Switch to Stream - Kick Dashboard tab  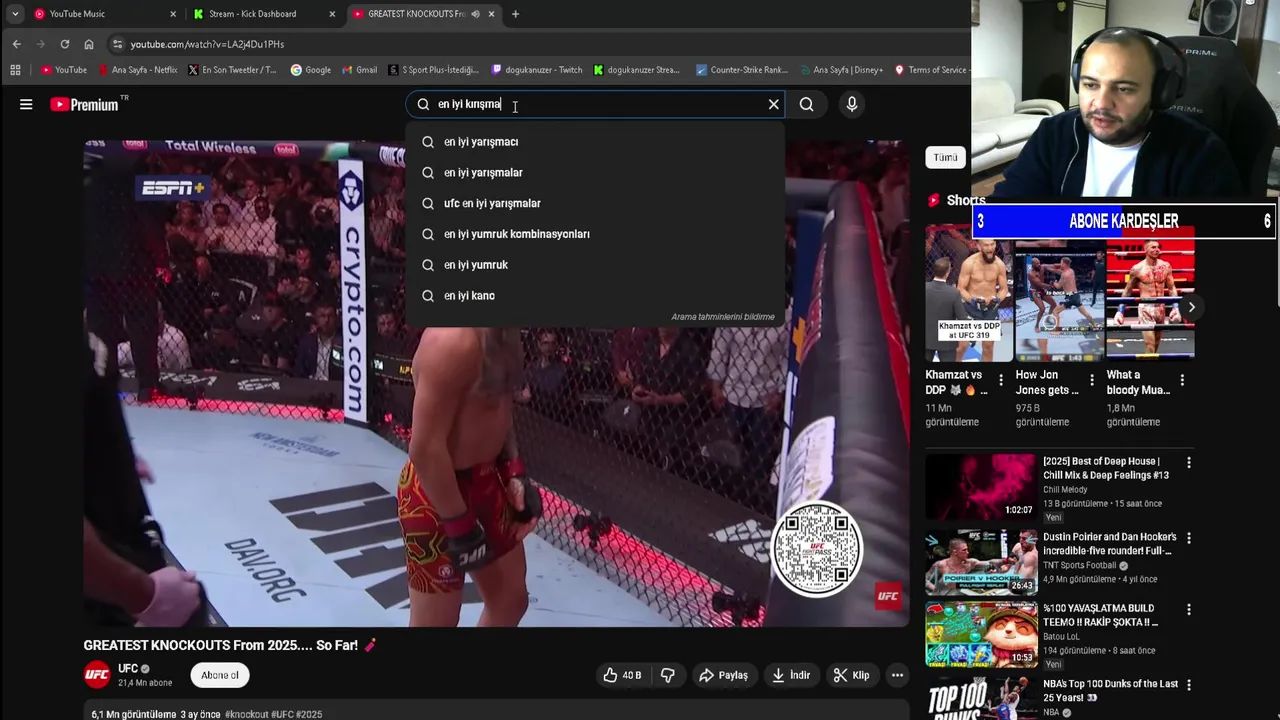265,14
